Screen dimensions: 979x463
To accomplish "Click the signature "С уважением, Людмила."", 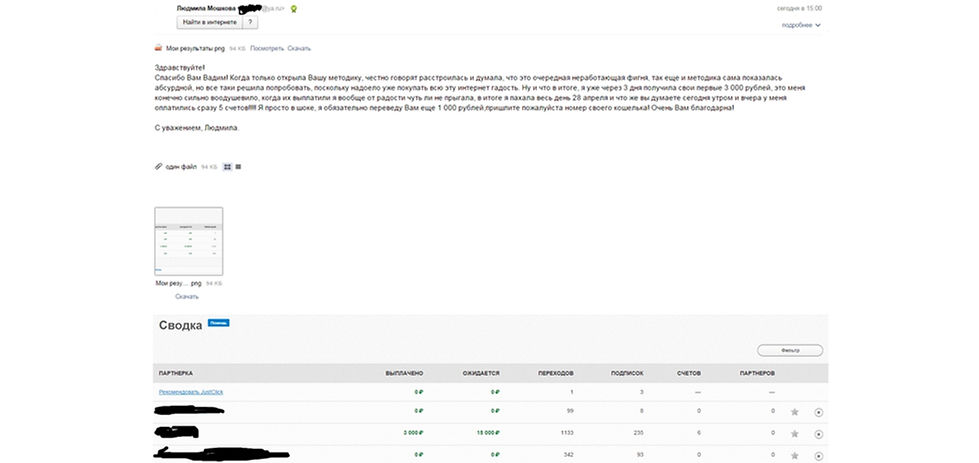I will (x=197, y=128).
